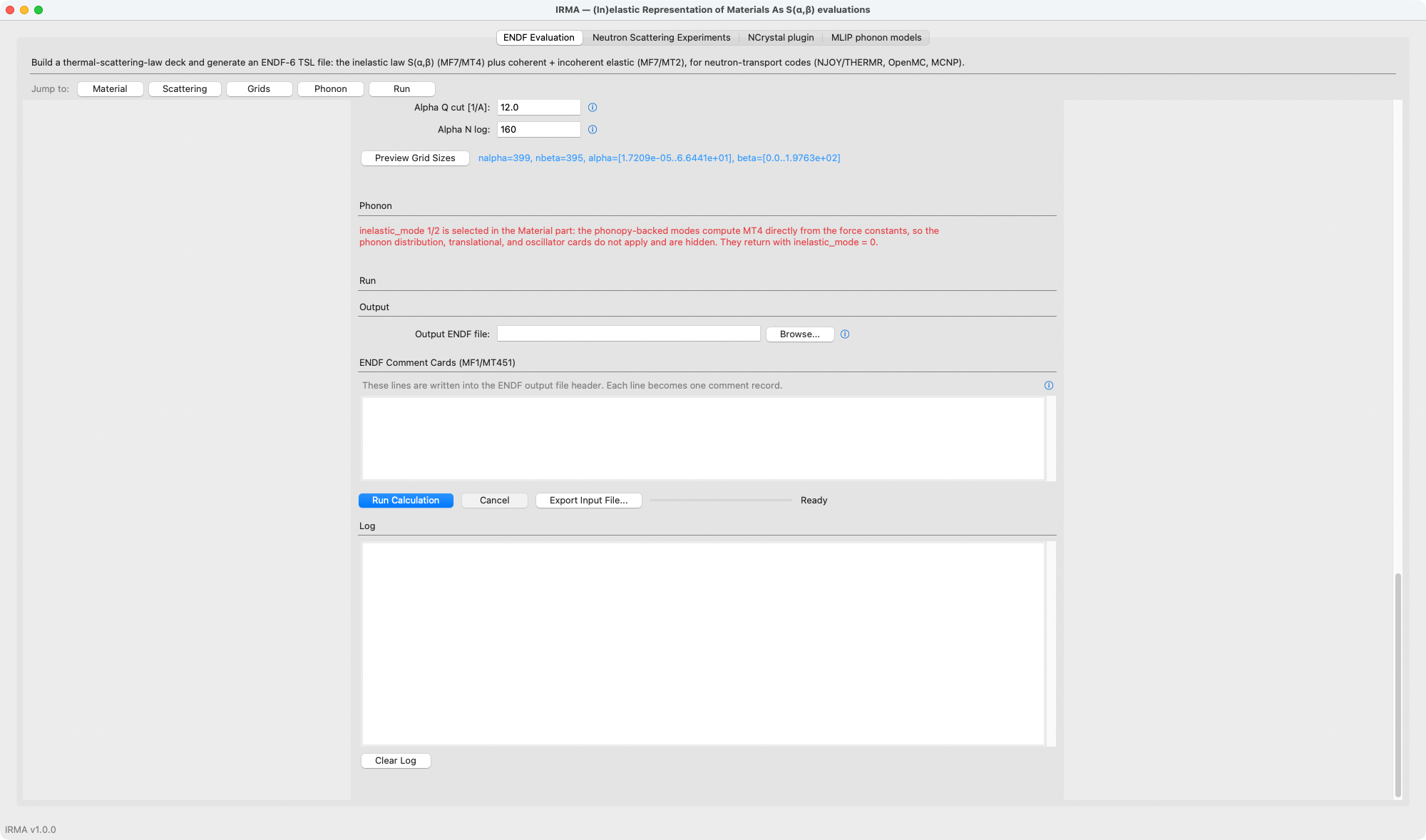
Task: Open Neutron Scattering Experiments tab
Action: click(661, 38)
